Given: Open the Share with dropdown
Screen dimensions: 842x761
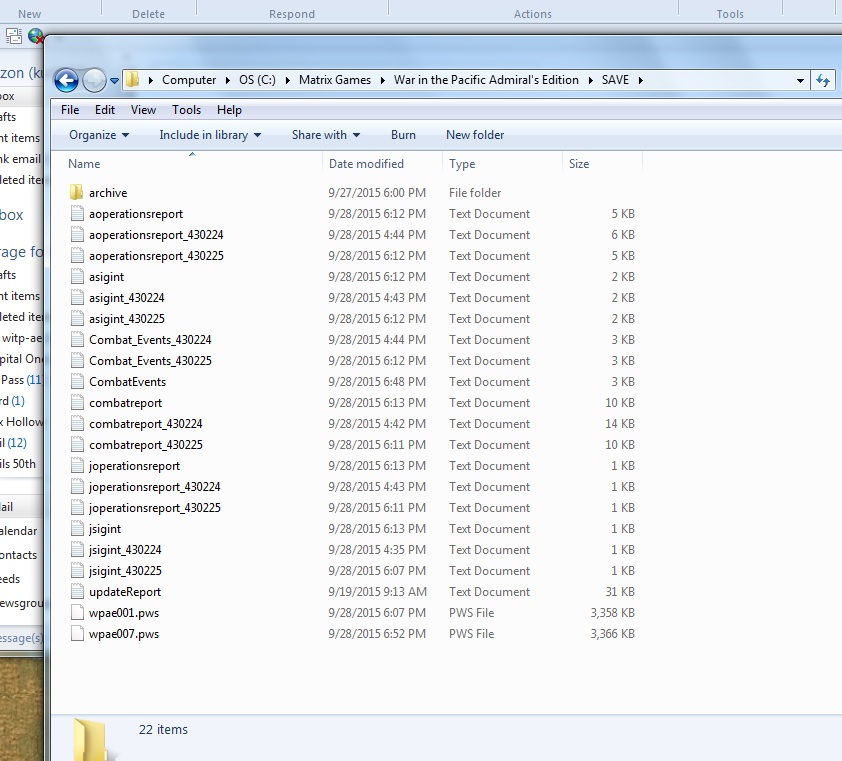Looking at the screenshot, I should (325, 135).
